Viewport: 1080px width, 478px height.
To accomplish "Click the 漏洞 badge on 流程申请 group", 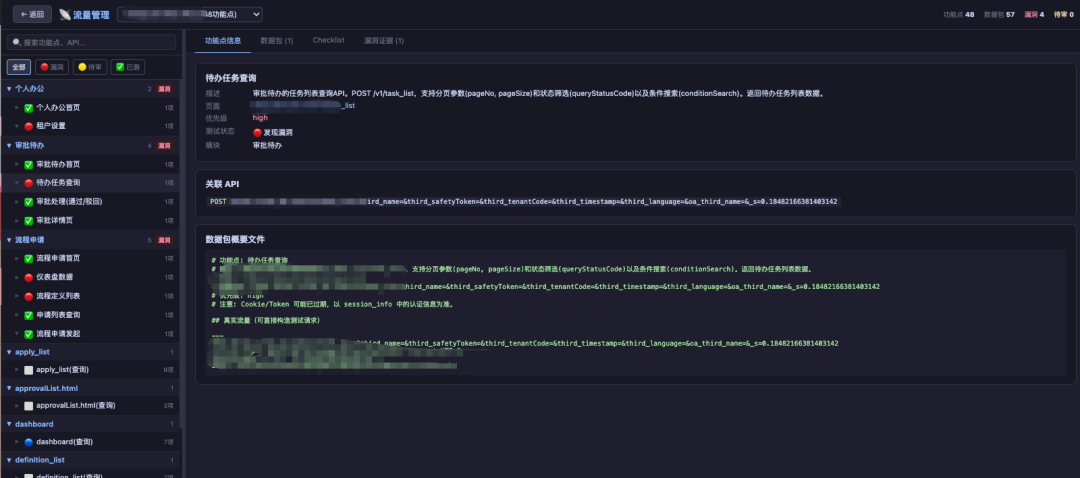I will [164, 240].
